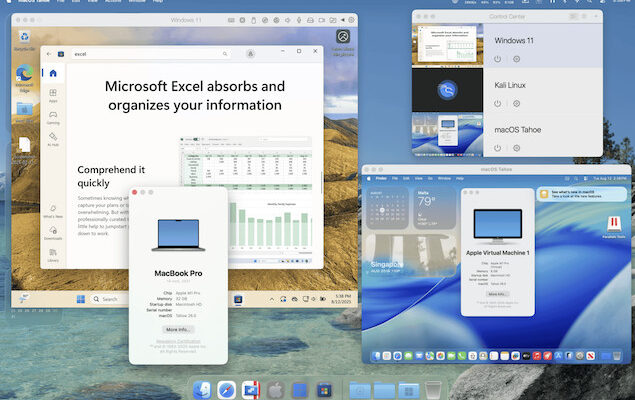Click the search magnifier in Store search box
Image resolution: width=635 pixels, height=400 pixels.
[x=225, y=54]
